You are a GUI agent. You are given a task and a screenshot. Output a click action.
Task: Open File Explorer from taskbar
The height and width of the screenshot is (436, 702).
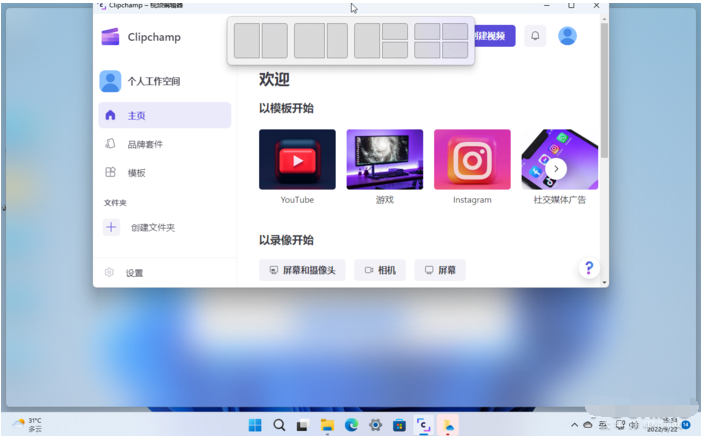click(x=327, y=425)
